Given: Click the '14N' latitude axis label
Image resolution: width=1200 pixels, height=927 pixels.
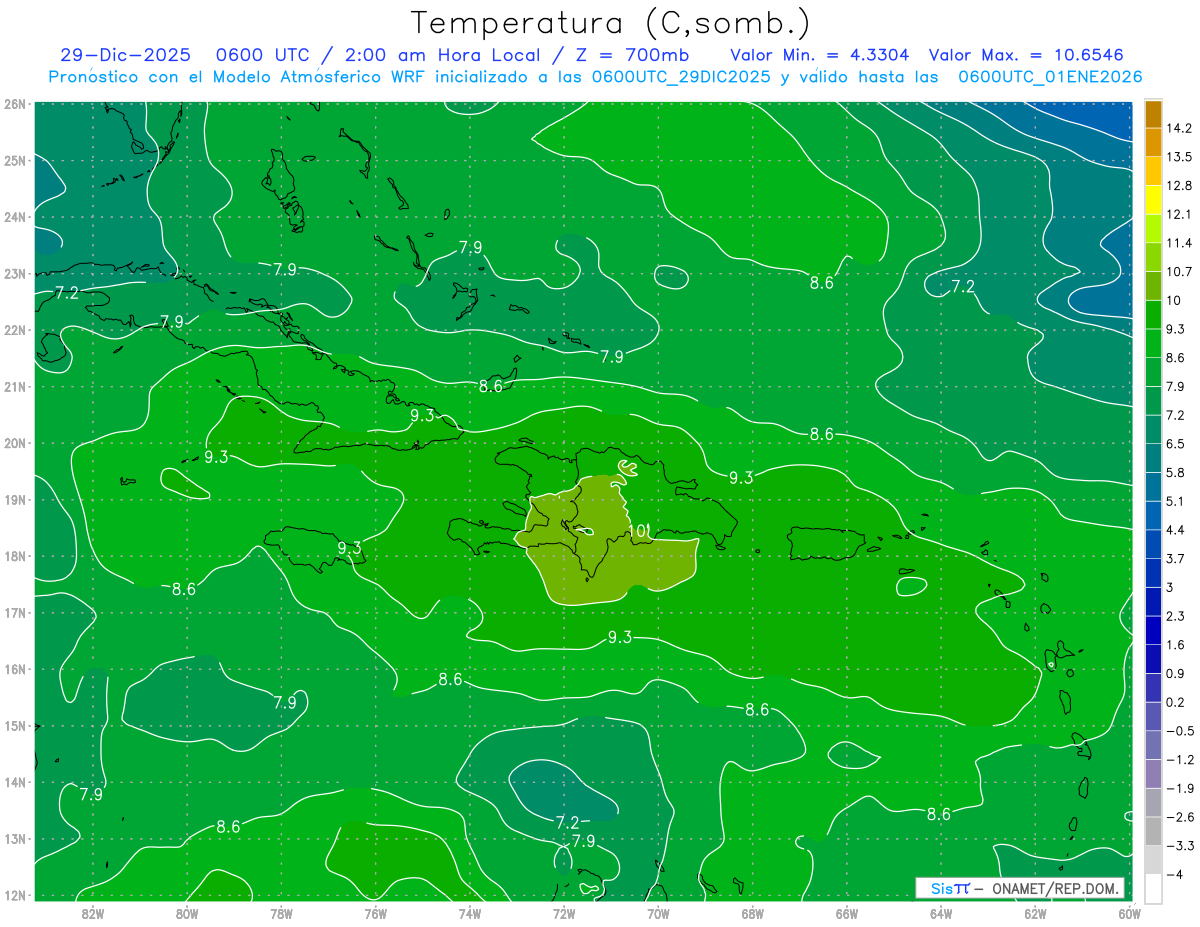Looking at the screenshot, I should (x=14, y=782).
